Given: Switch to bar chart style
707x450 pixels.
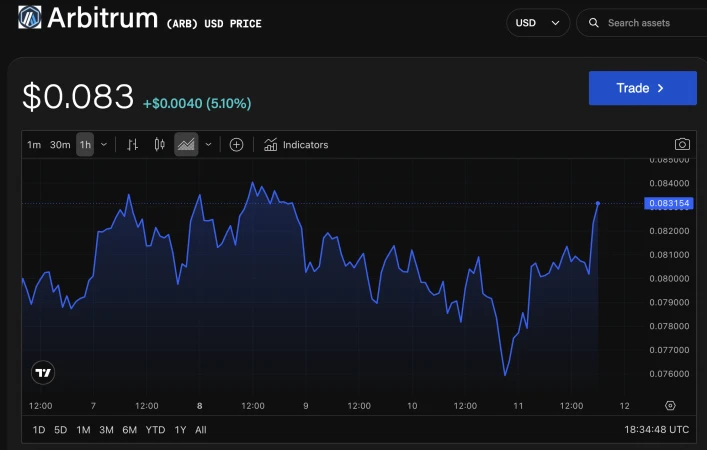Looking at the screenshot, I should pos(132,145).
